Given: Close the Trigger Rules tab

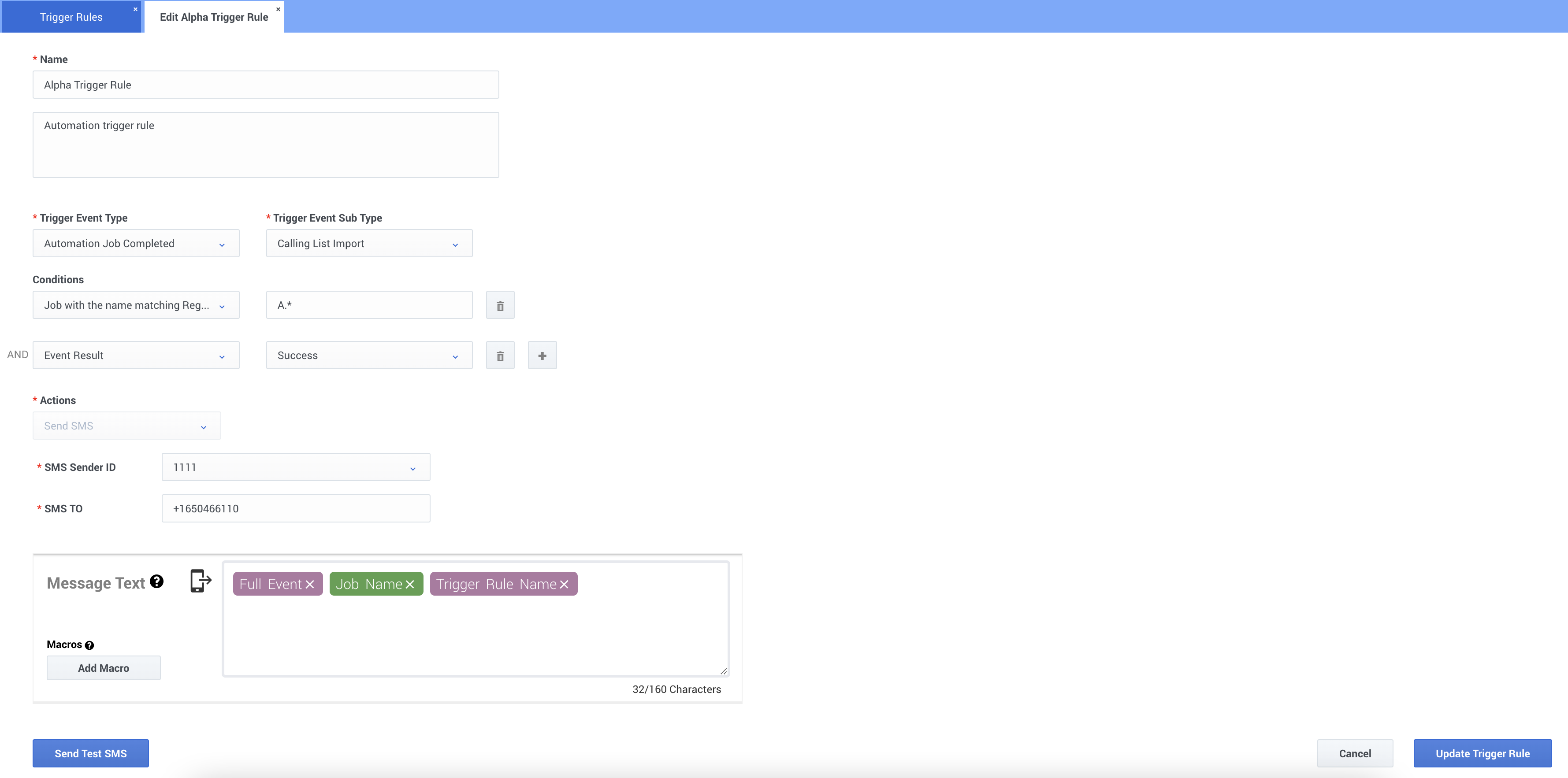Looking at the screenshot, I should tap(135, 9).
